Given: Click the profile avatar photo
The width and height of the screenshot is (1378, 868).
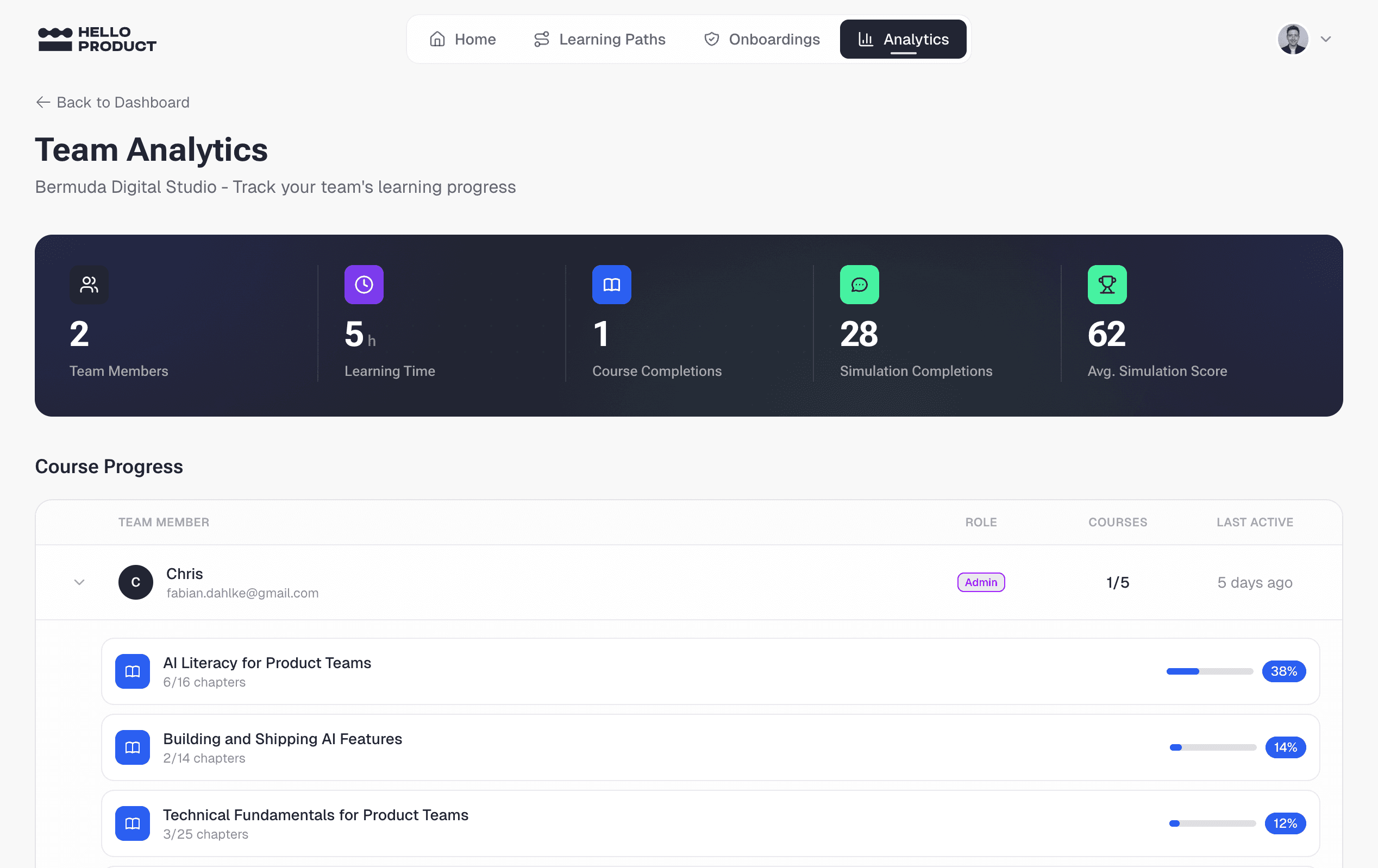Looking at the screenshot, I should (1293, 39).
